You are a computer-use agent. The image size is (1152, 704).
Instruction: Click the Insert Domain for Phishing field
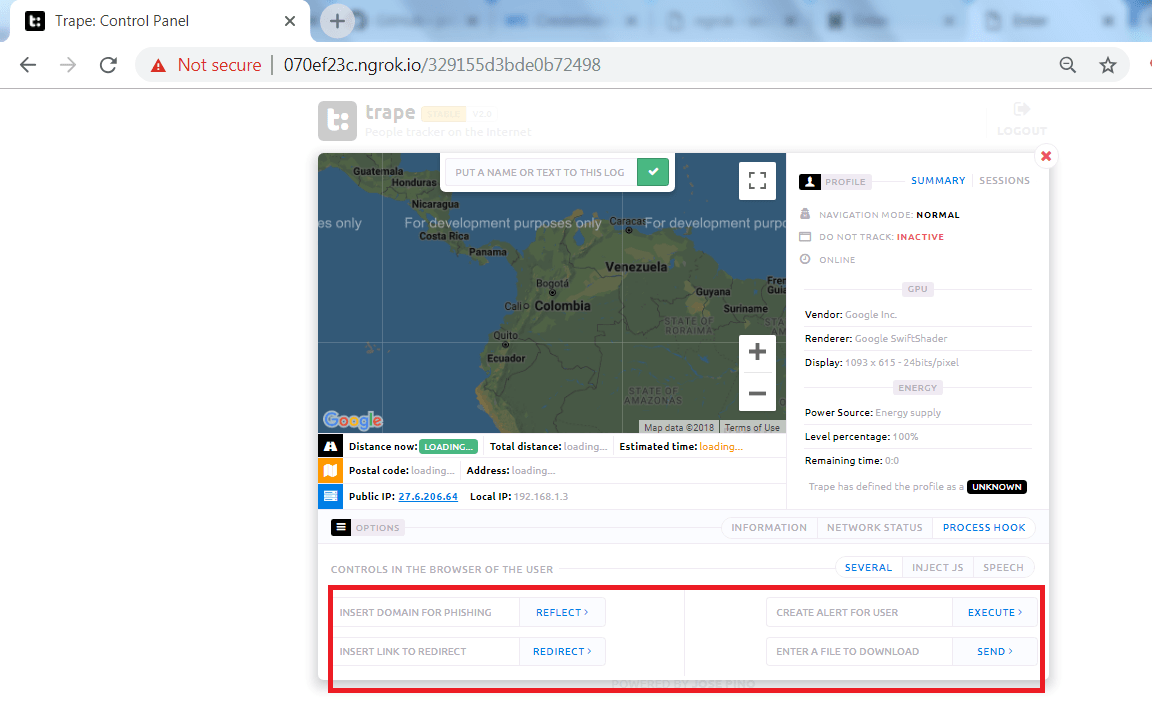coord(425,612)
